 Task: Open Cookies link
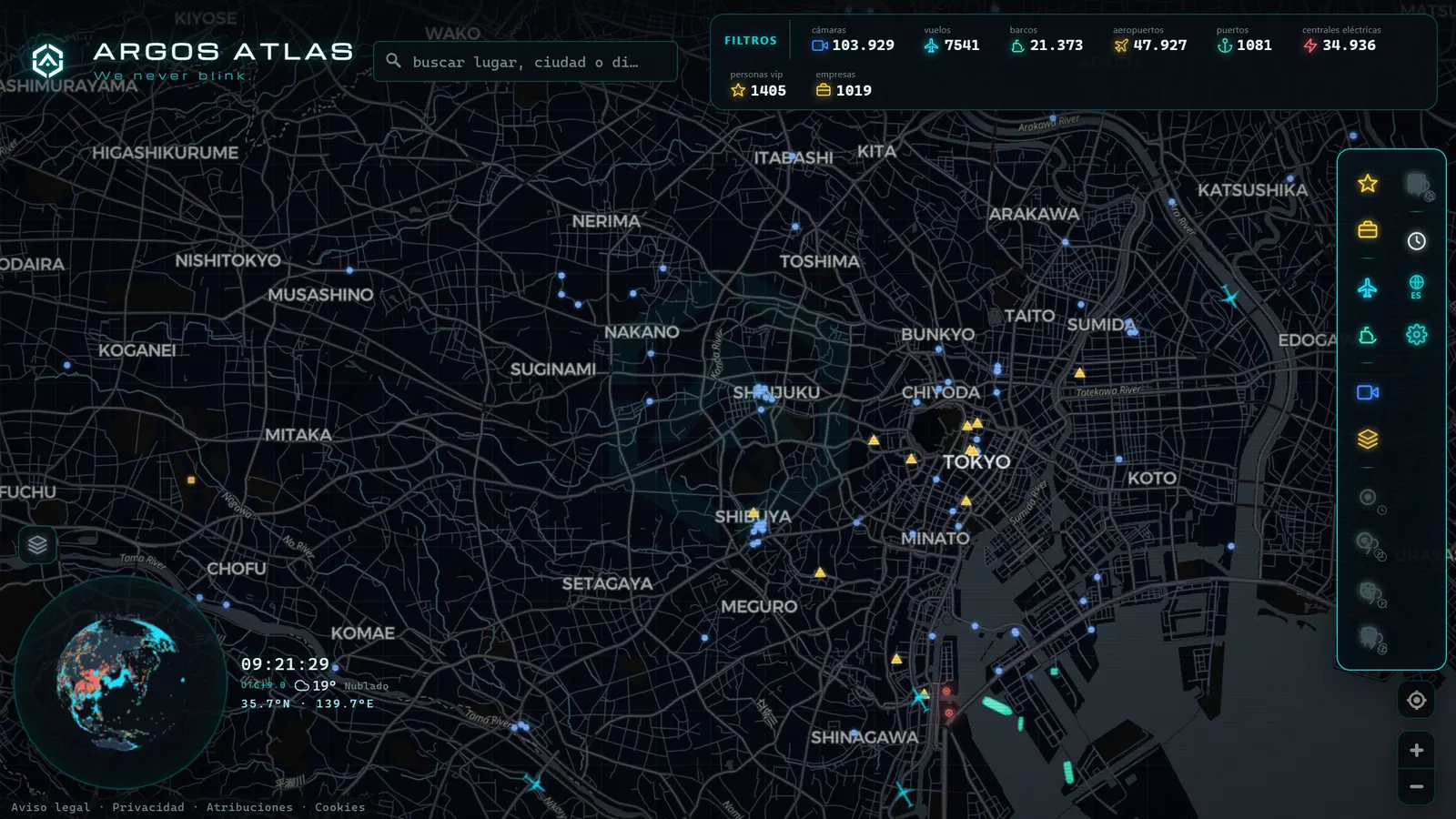click(339, 807)
